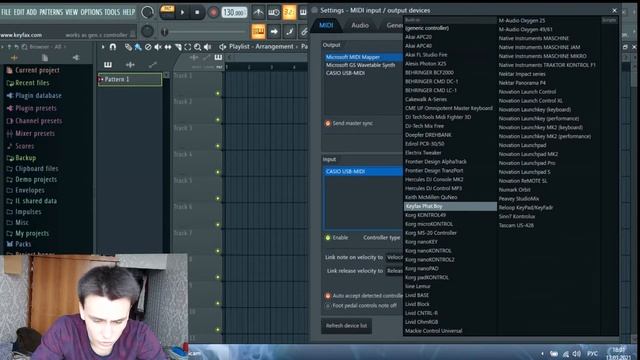Viewport: 640px width, 360px height.
Task: Adjust the main volume knob
Action: point(147,13)
